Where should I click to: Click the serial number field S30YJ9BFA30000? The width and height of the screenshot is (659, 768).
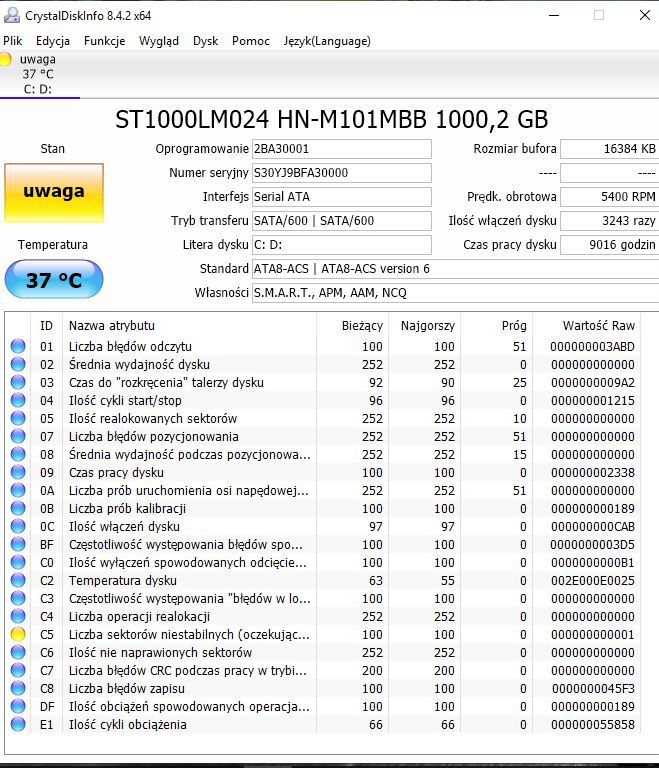[342, 173]
